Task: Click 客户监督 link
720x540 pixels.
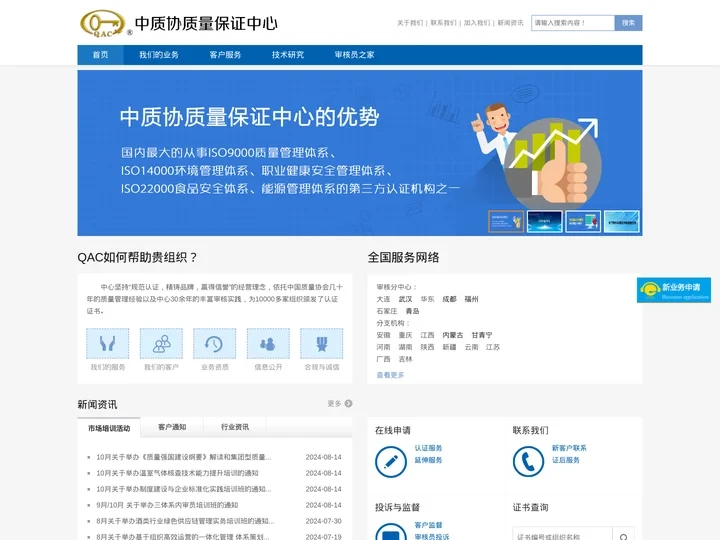Action: (428, 525)
